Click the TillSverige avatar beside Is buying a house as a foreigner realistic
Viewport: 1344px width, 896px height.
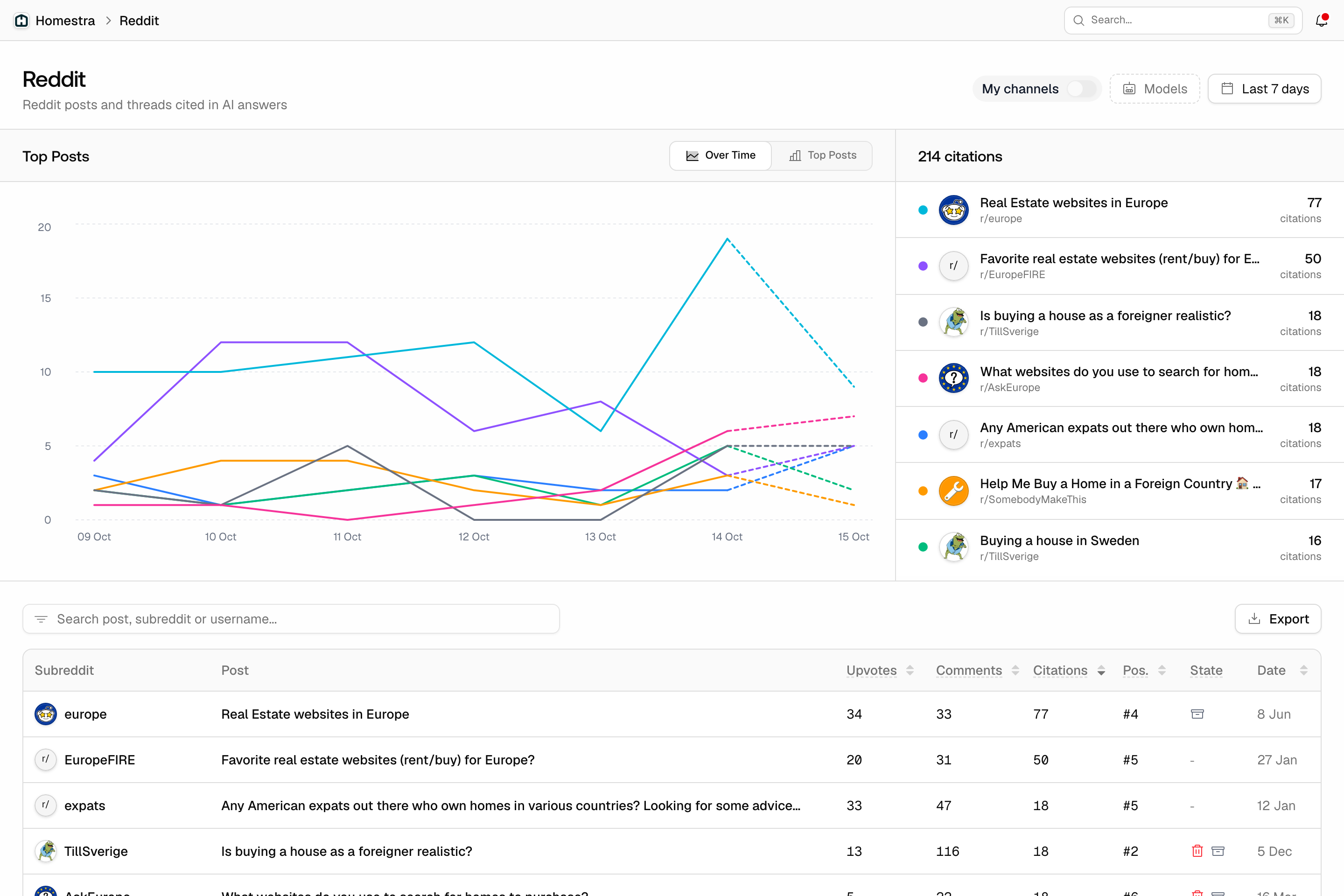click(x=953, y=322)
